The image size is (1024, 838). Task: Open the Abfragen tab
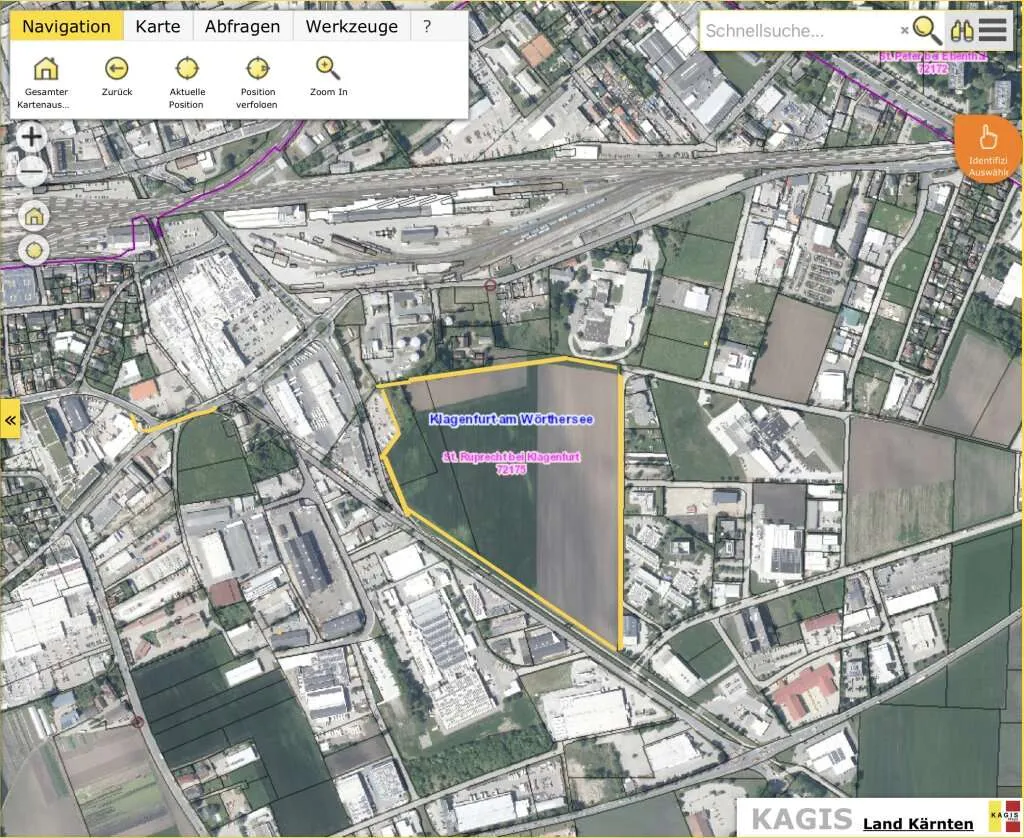tap(242, 26)
